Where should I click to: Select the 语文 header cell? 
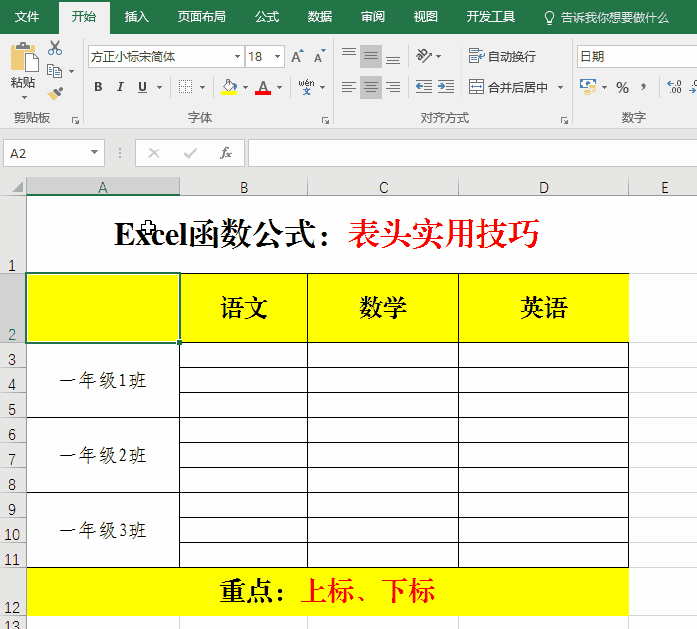(x=244, y=308)
